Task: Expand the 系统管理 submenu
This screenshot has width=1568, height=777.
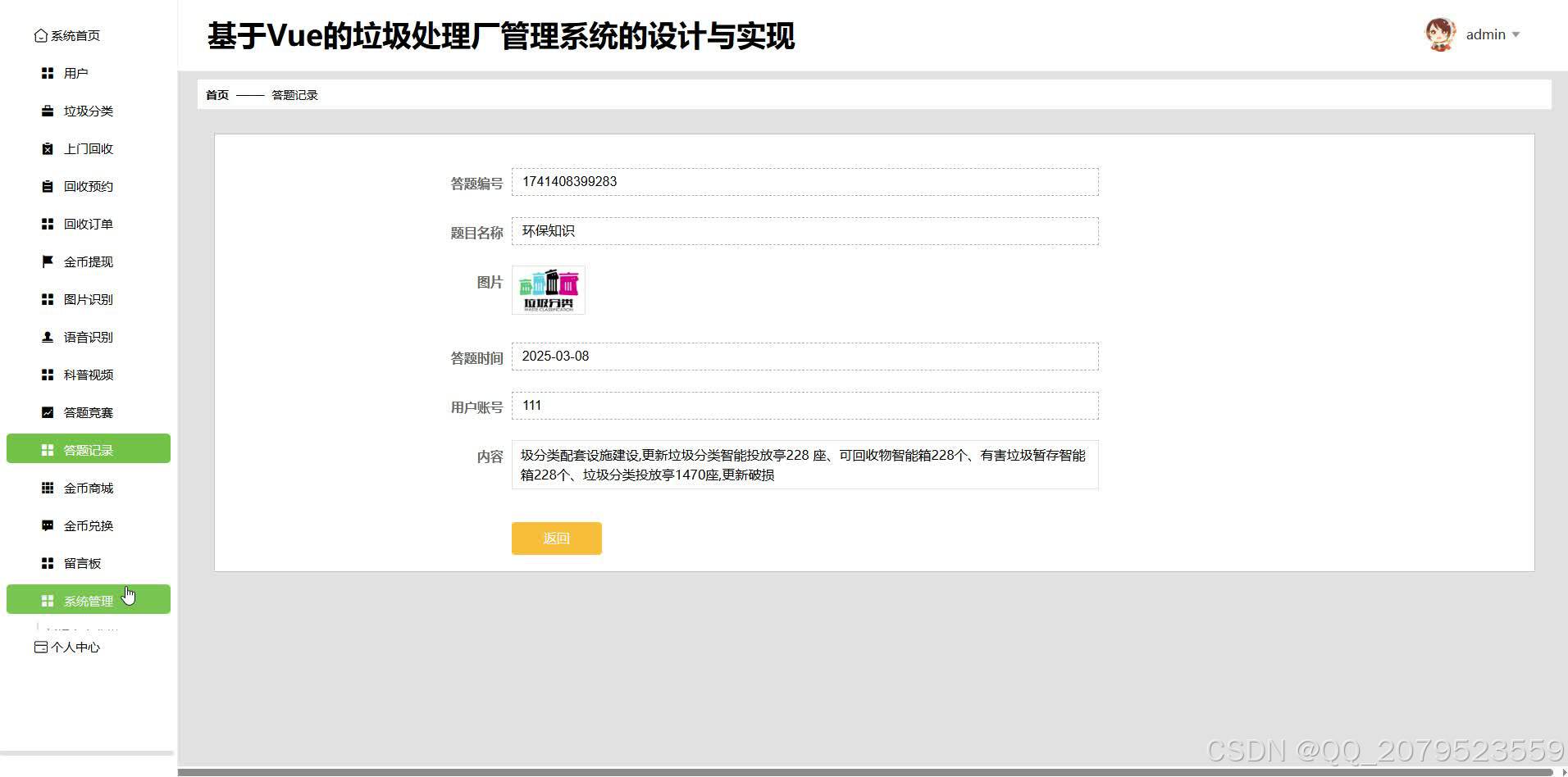Action: point(88,599)
